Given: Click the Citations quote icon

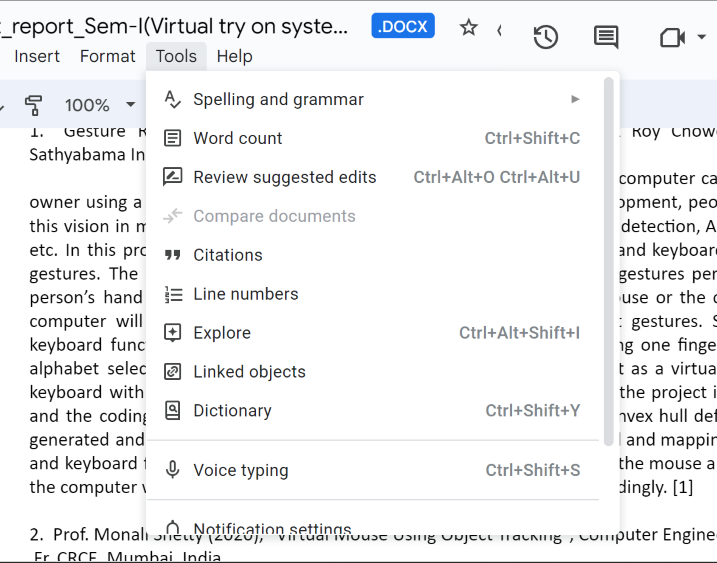Looking at the screenshot, I should [173, 255].
